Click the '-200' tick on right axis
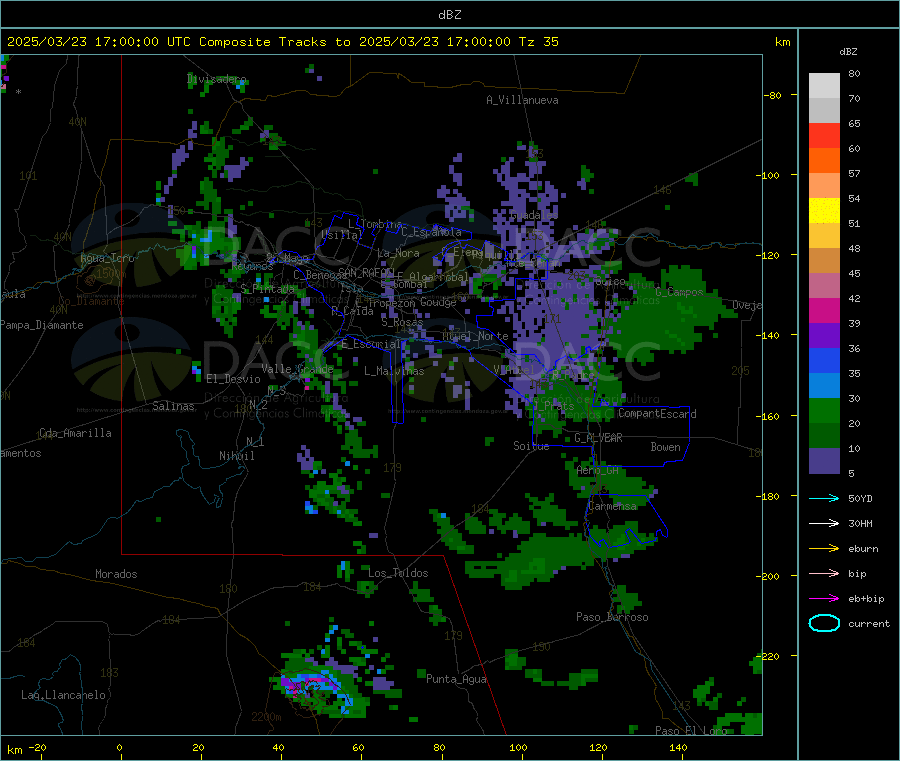The height and width of the screenshot is (761, 900). coord(767,576)
